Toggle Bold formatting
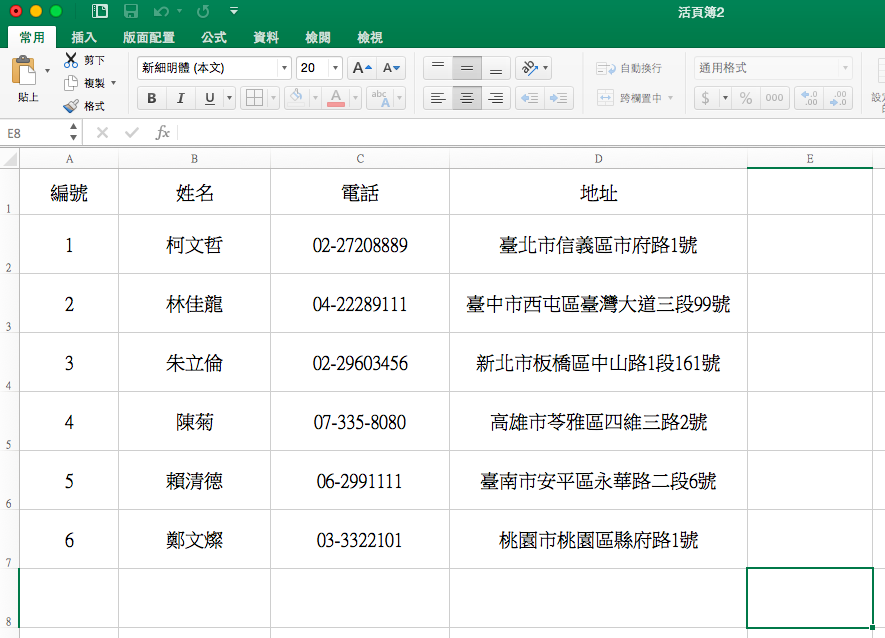The image size is (885, 638). coord(151,98)
